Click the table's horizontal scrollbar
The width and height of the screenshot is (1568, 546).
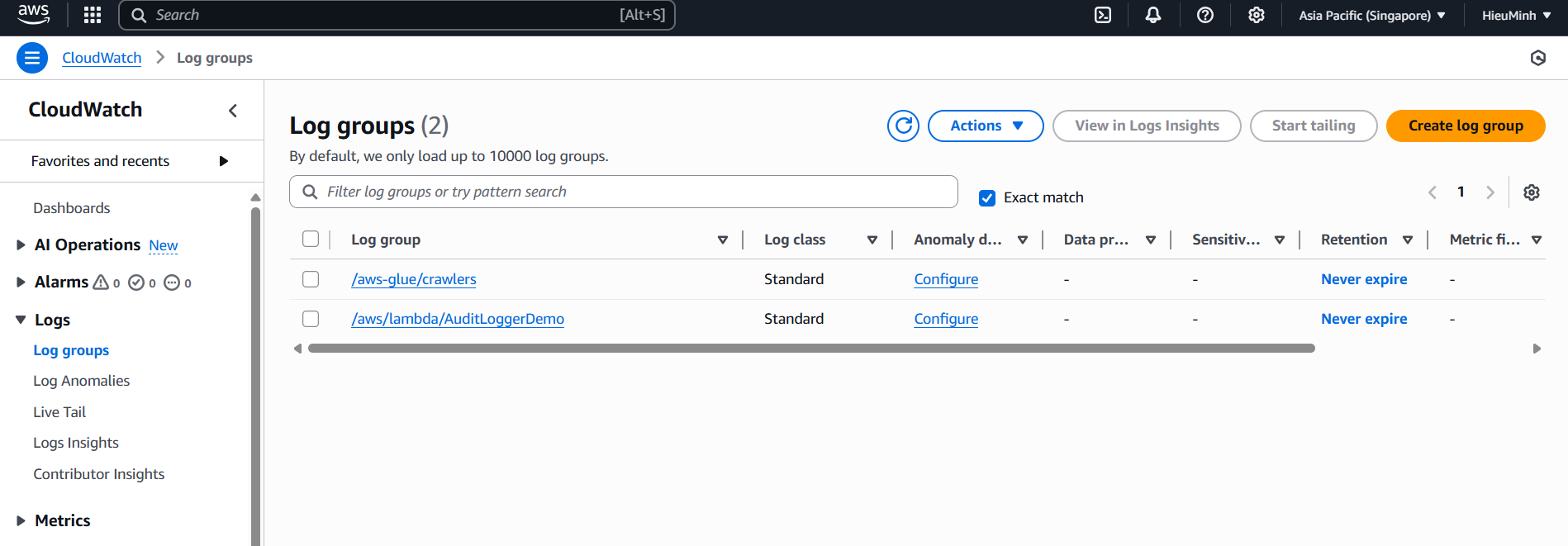click(811, 349)
